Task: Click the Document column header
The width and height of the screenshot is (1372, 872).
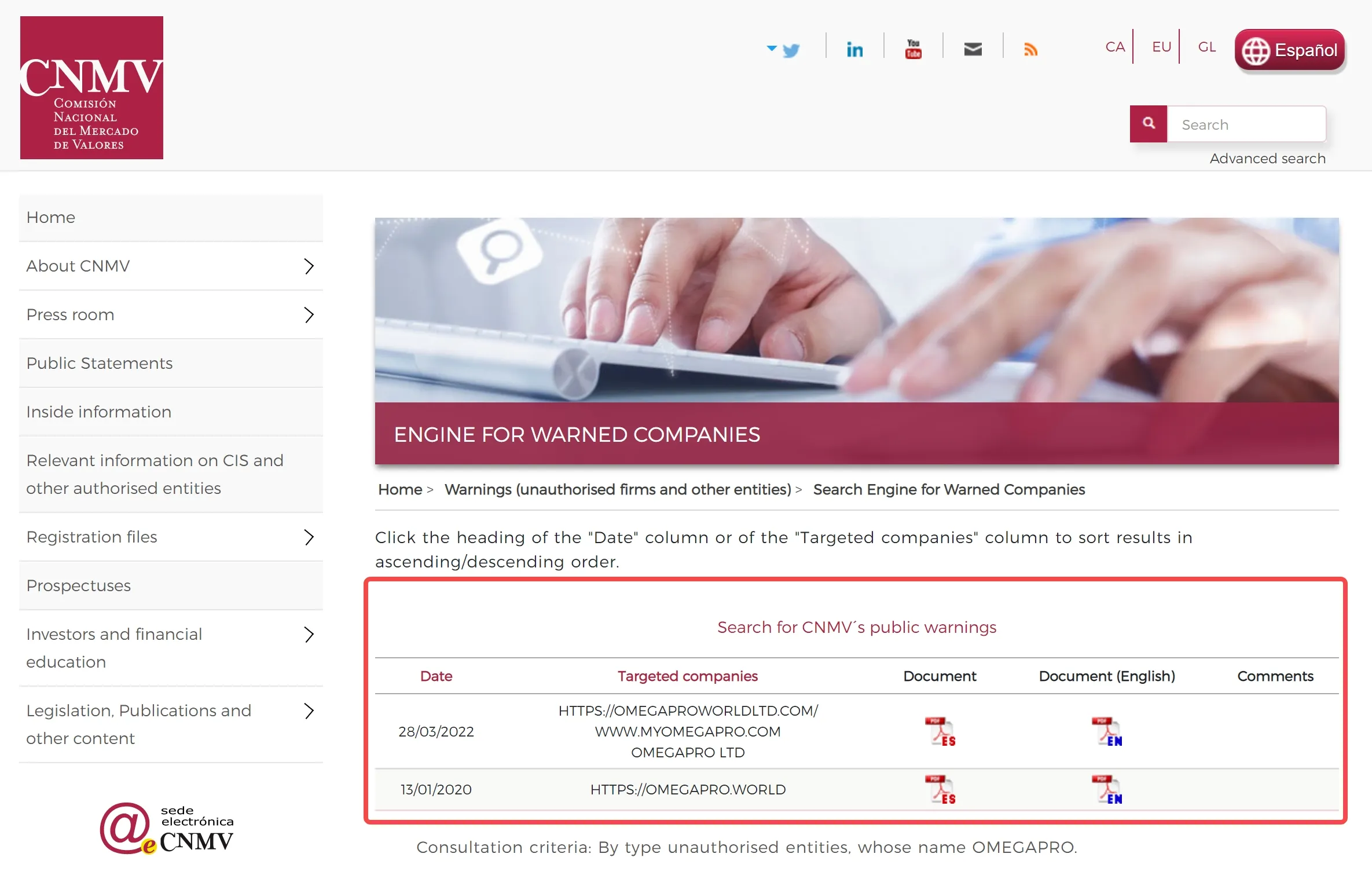Action: (940, 676)
